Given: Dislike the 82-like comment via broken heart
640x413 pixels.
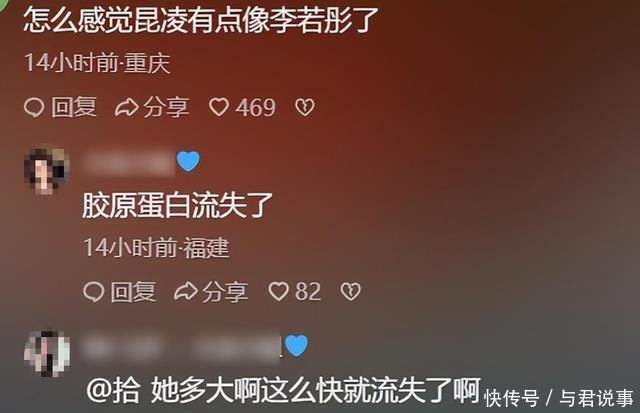Looking at the screenshot, I should coord(351,292).
